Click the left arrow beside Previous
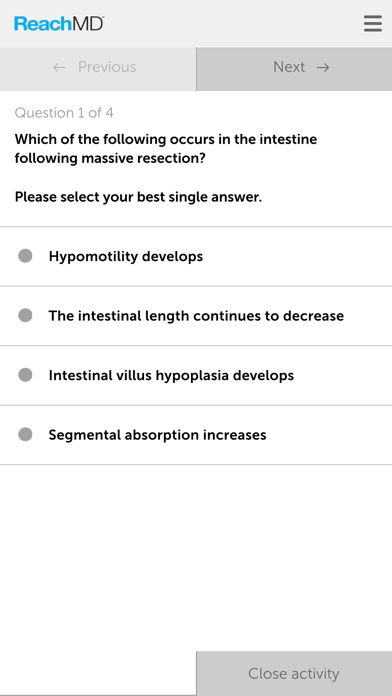 (59, 67)
